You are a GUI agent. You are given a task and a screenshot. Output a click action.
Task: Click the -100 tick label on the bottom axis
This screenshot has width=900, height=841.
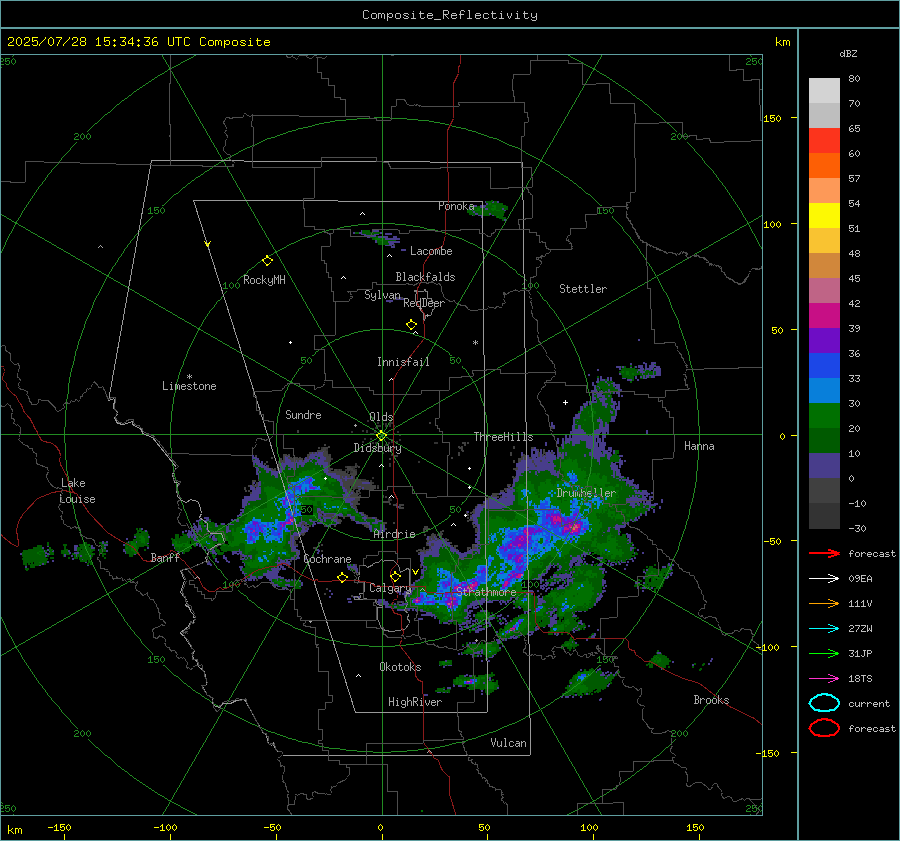point(165,827)
